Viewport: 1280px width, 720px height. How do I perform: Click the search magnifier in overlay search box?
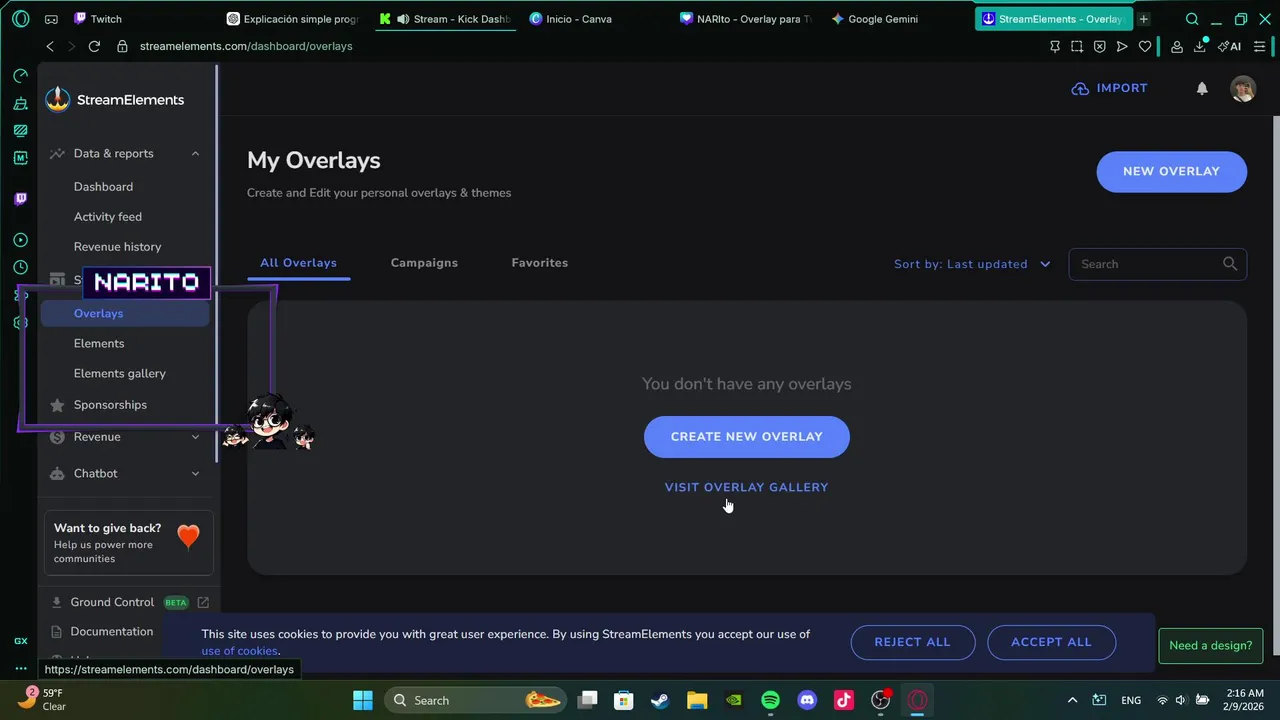(1230, 264)
